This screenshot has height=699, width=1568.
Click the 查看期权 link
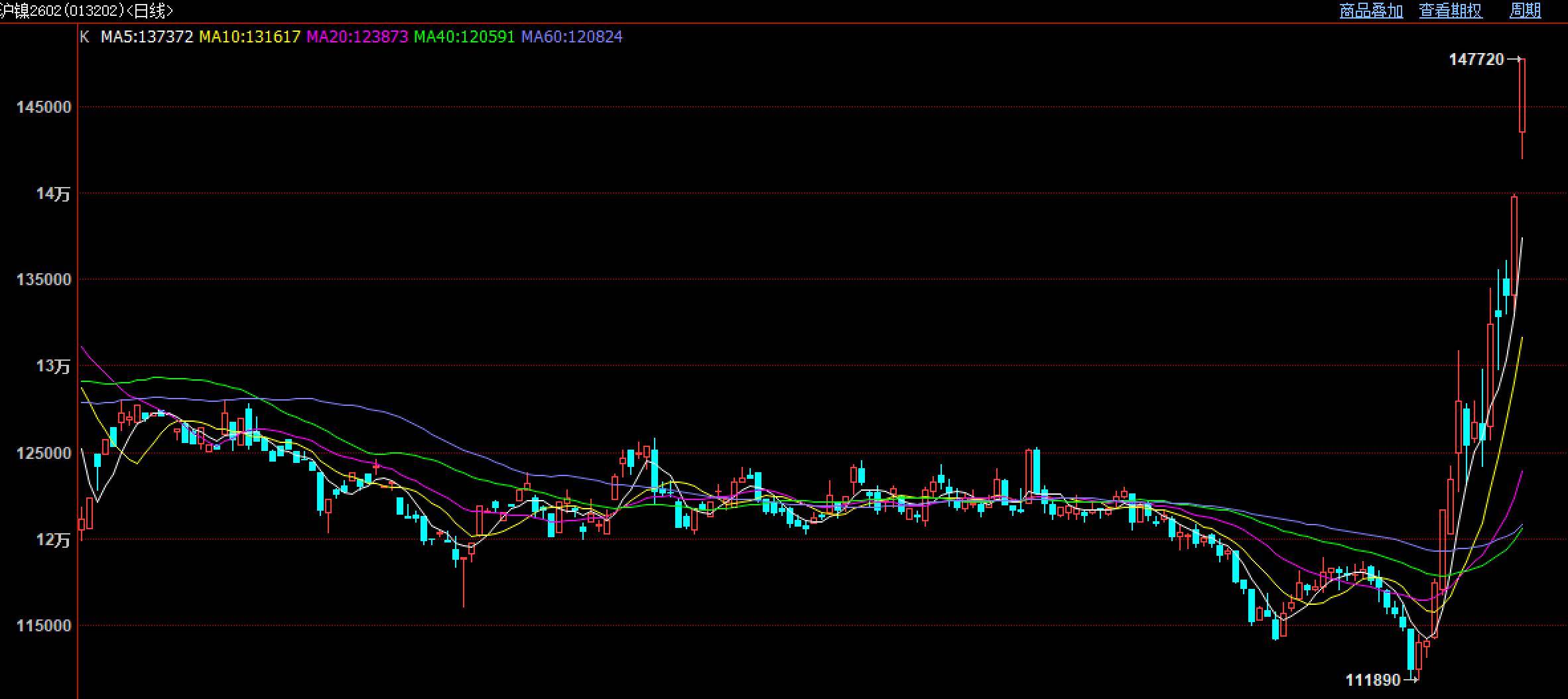click(1450, 11)
